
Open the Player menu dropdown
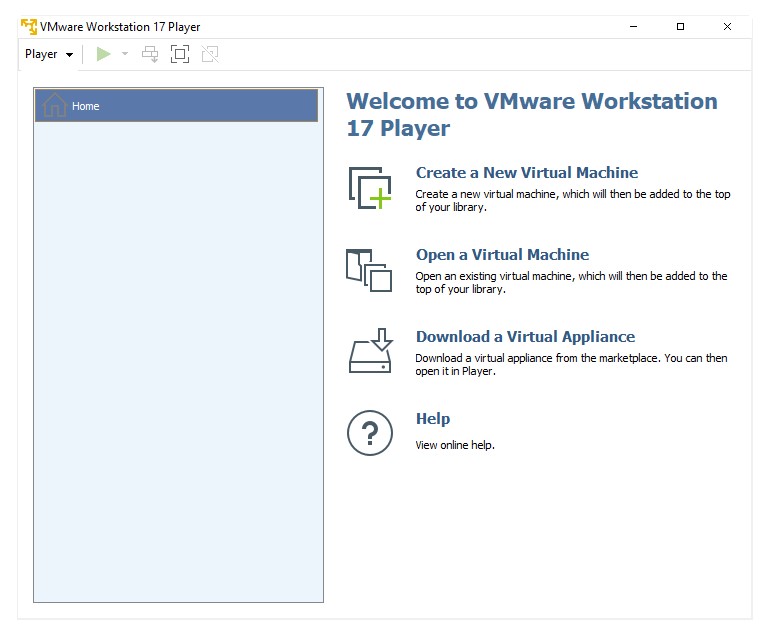(x=49, y=54)
